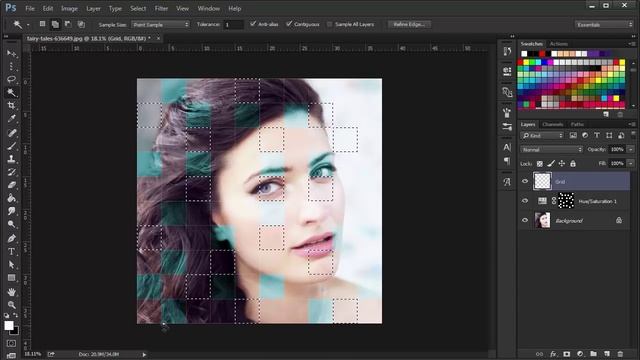Viewport: 640px width, 360px height.
Task: Add a layer mask
Action: (x=567, y=354)
